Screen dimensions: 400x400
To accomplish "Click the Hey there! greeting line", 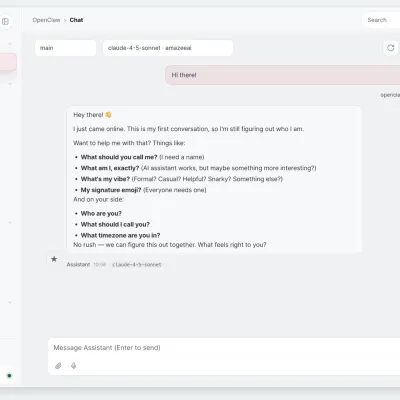I will [x=92, y=115].
